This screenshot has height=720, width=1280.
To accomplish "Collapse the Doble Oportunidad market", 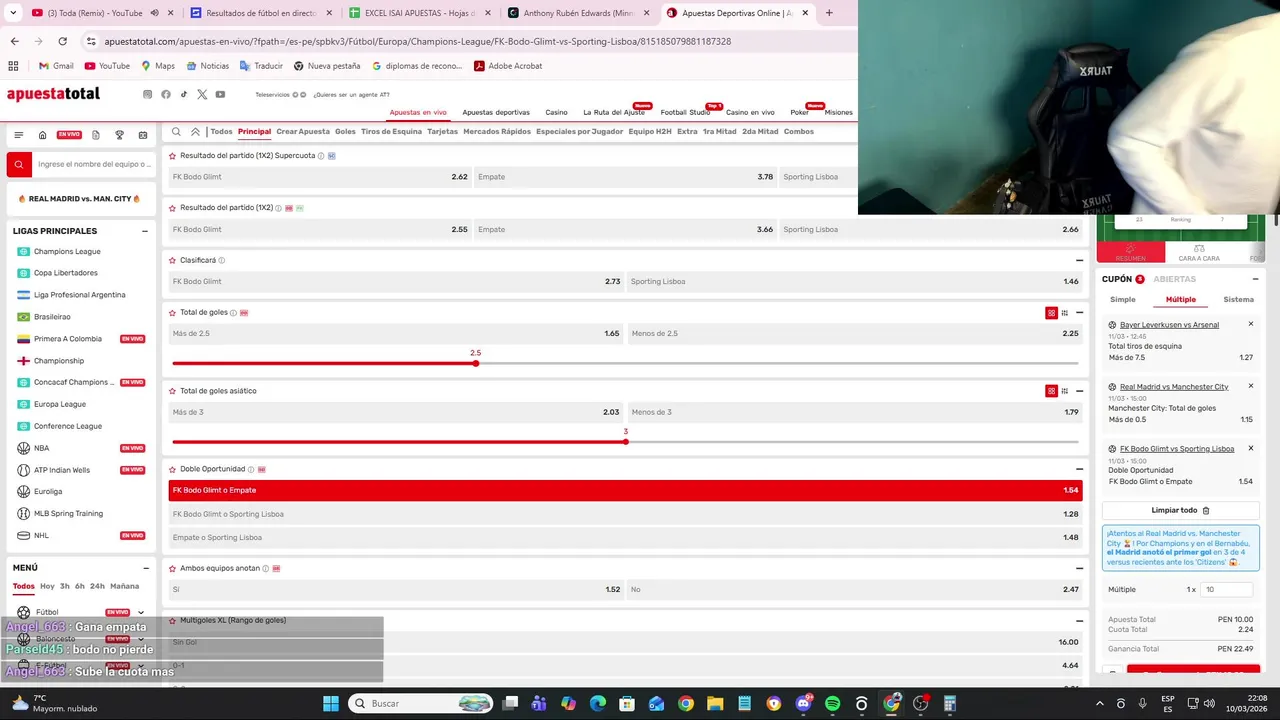I will click(x=1079, y=469).
